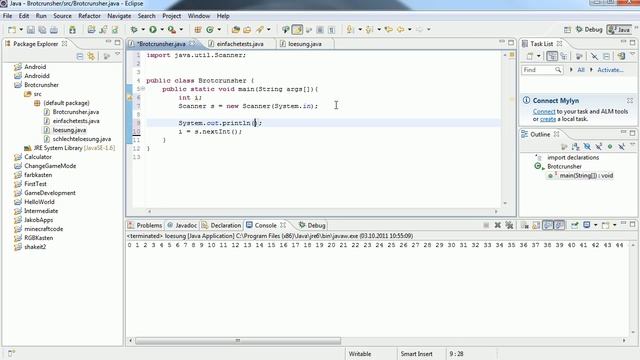This screenshot has height=360, width=640.
Task: Click the Search flashlight icon in the toolbar
Action: coord(260,29)
